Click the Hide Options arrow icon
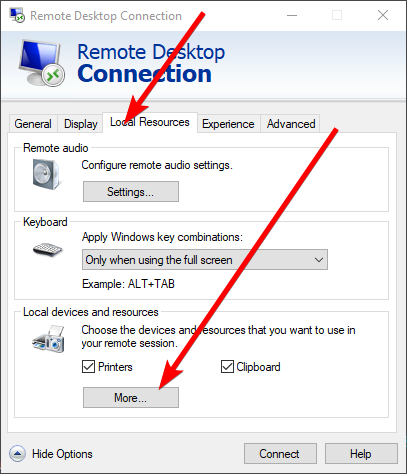Viewport: 407px width, 474px height. click(x=17, y=454)
